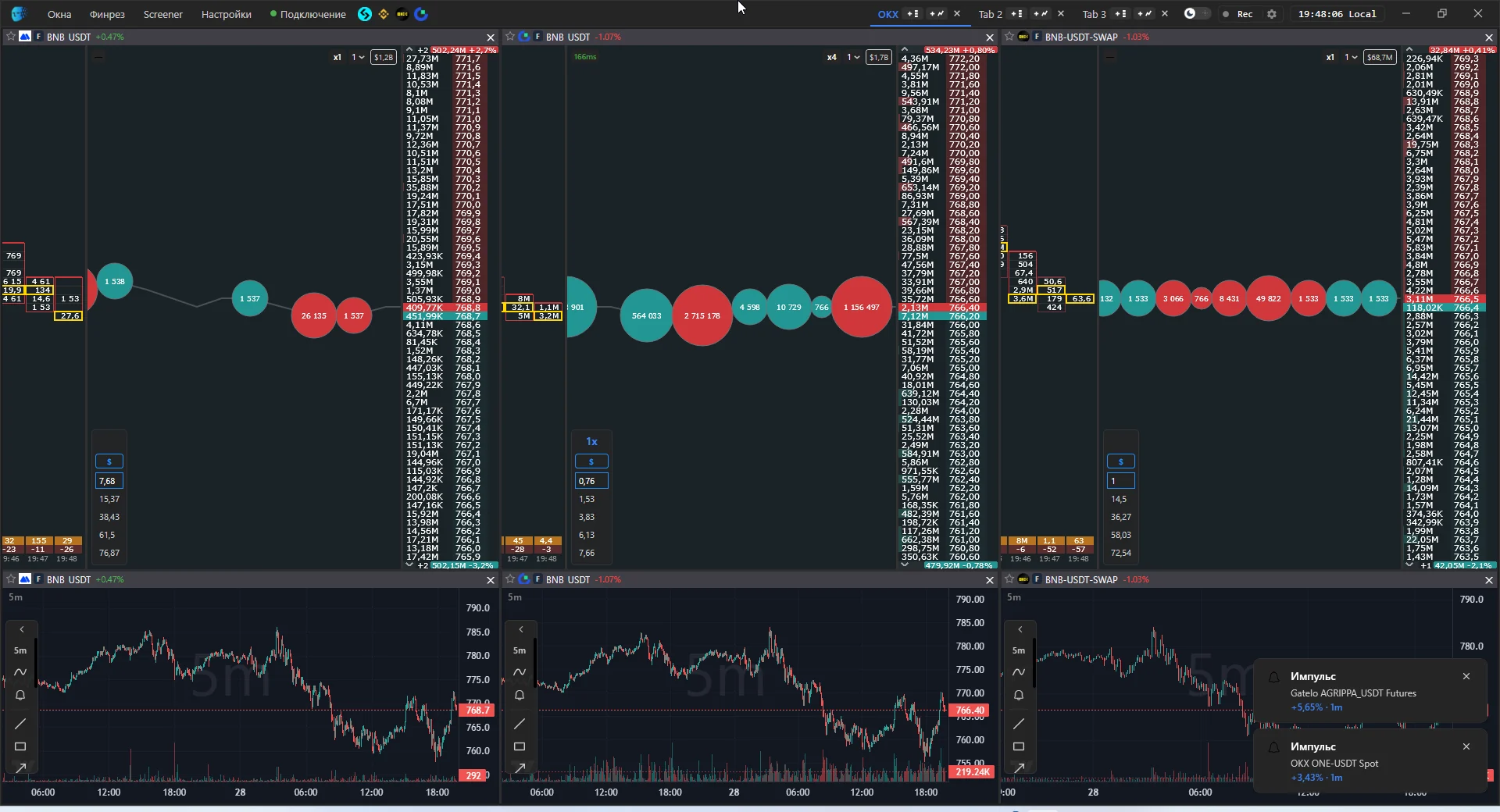Viewport: 1500px width, 812px height.
Task: Open the 5m timeframe selector in left chart
Action: click(x=20, y=650)
